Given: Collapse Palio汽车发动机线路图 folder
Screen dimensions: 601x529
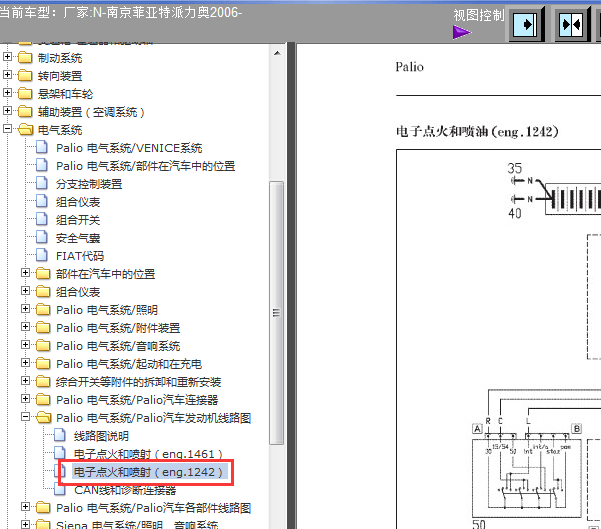Looking at the screenshot, I should click(x=25, y=417).
